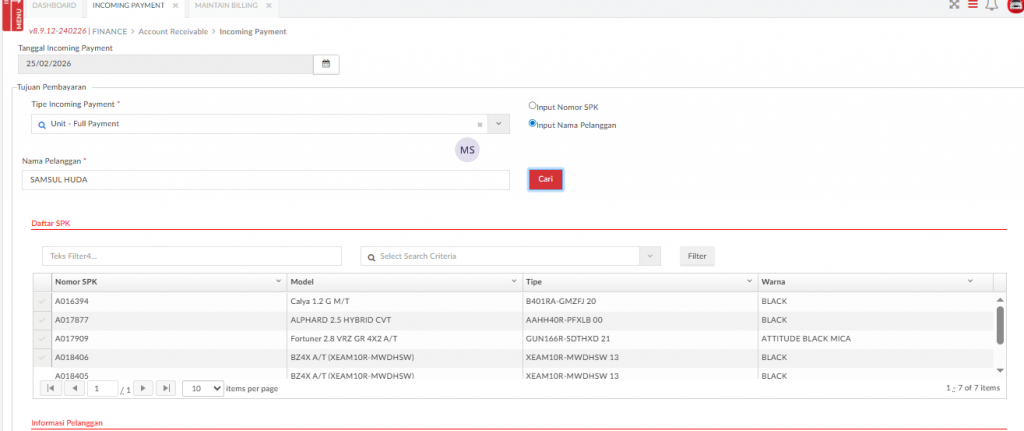Expand the Tipe Incoming Payment dropdown
1024x431 pixels.
(x=499, y=124)
